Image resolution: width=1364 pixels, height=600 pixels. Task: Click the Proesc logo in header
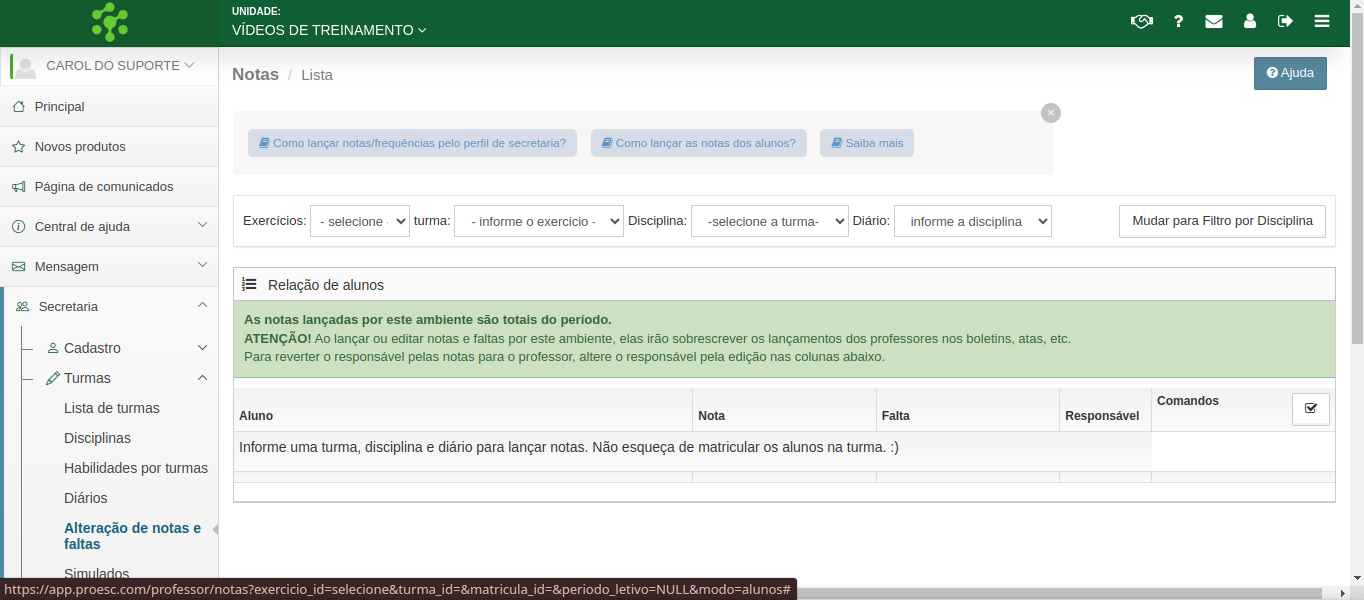[x=109, y=22]
